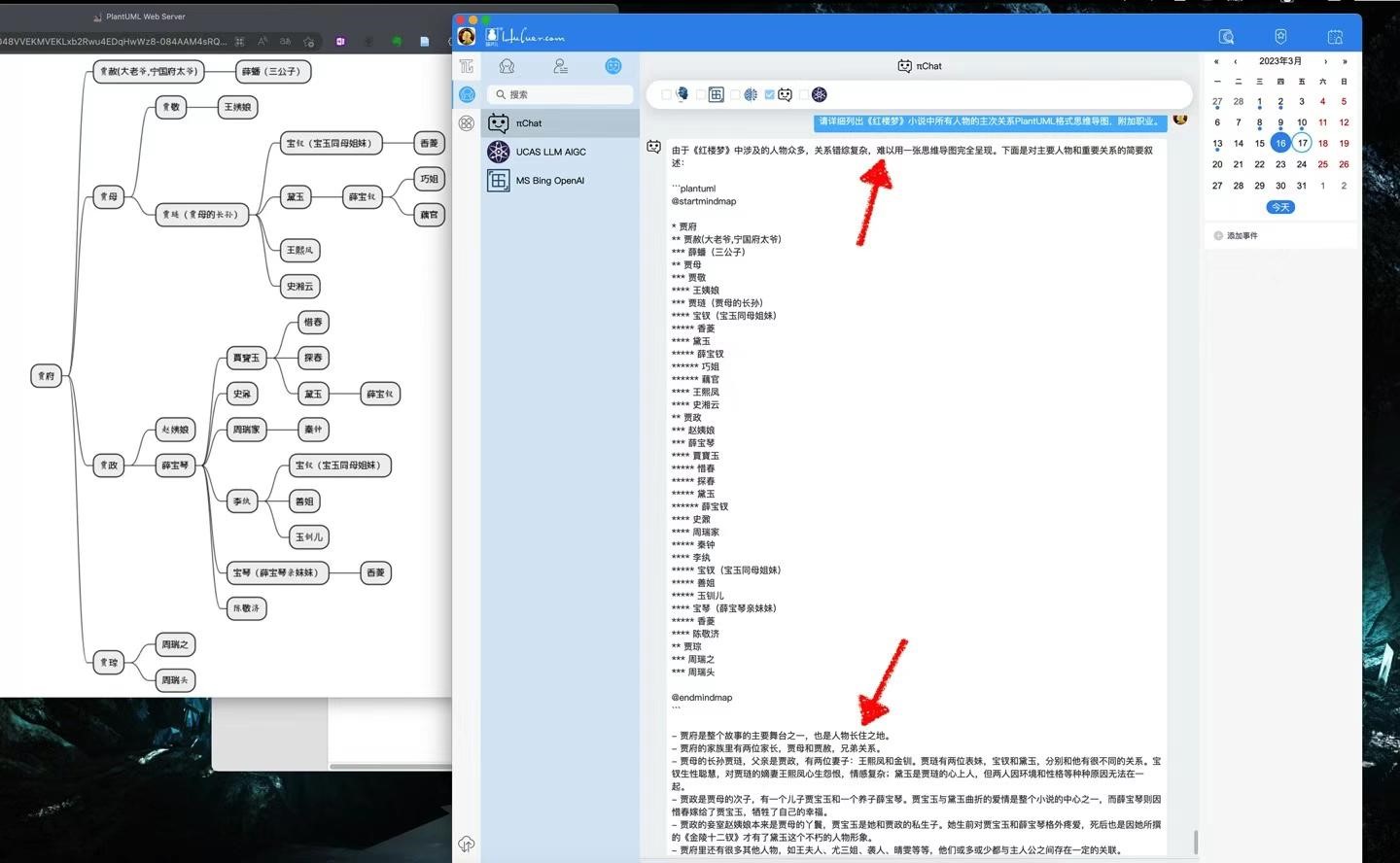Click the AI head model icon
The height and width of the screenshot is (863, 1400).
tap(682, 94)
